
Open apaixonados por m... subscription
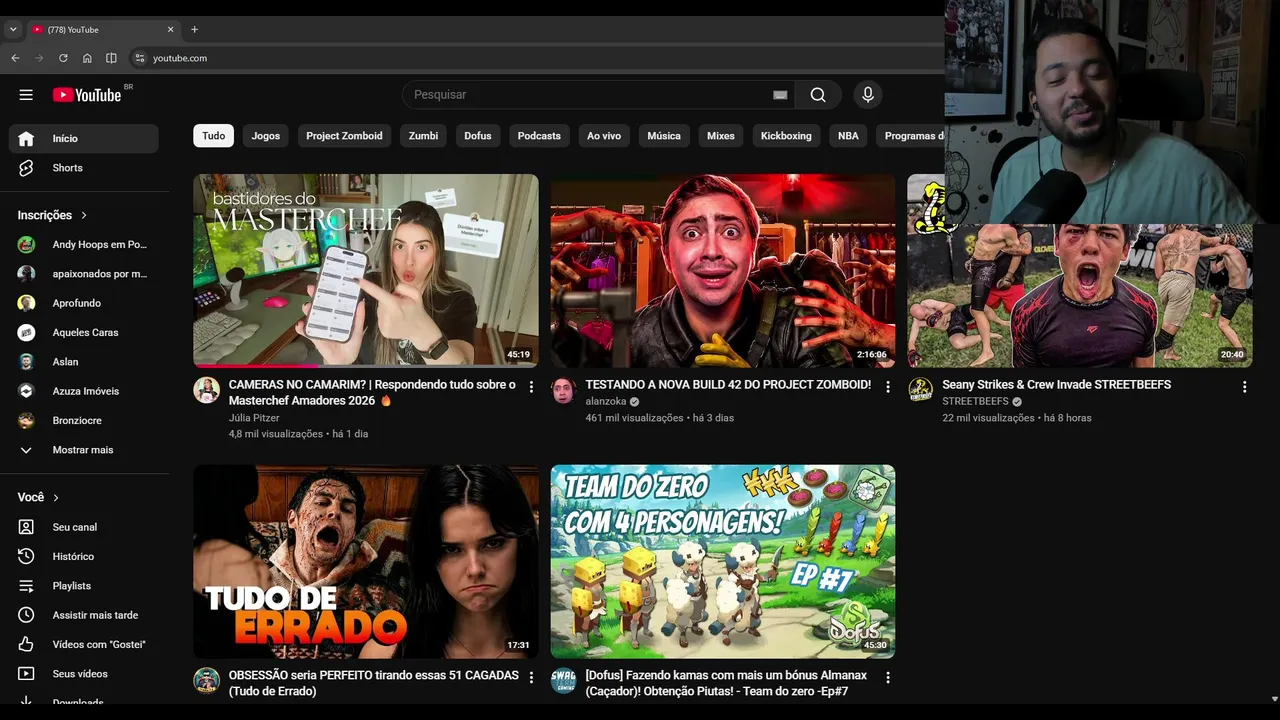pos(84,274)
